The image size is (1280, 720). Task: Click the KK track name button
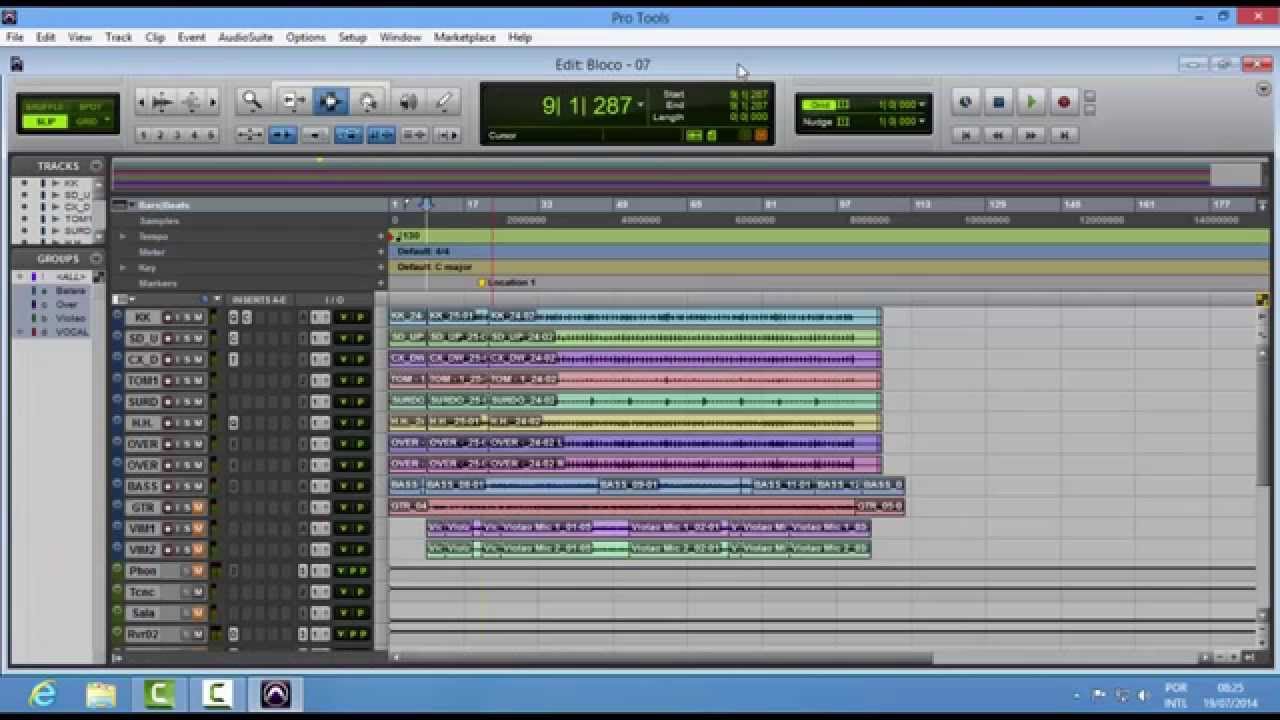(x=142, y=317)
